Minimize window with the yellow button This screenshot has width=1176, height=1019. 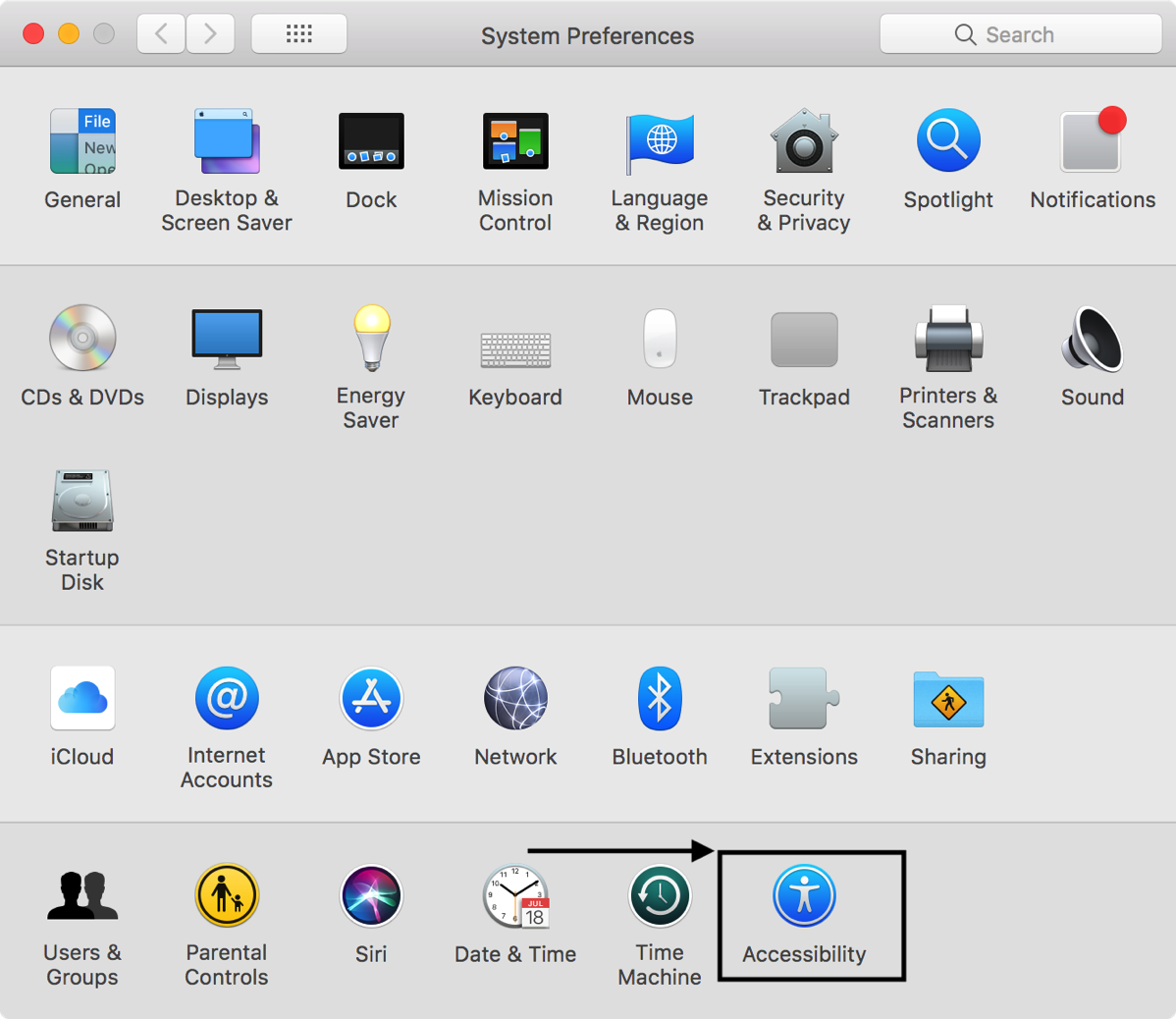click(x=69, y=33)
